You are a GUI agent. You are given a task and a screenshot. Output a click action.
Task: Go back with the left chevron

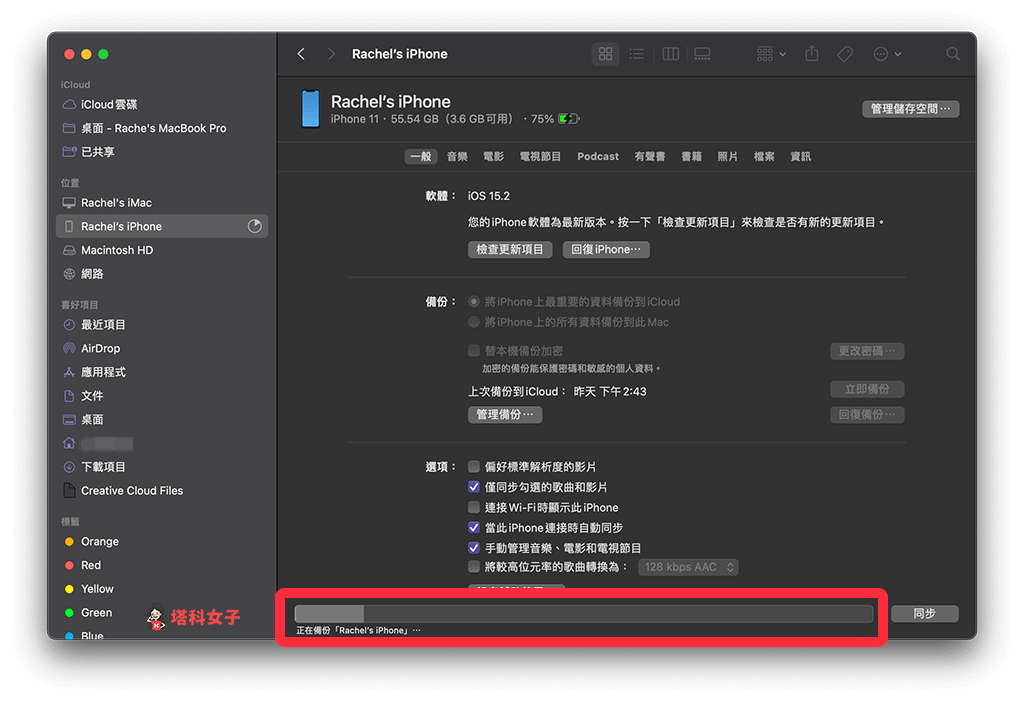click(x=301, y=54)
